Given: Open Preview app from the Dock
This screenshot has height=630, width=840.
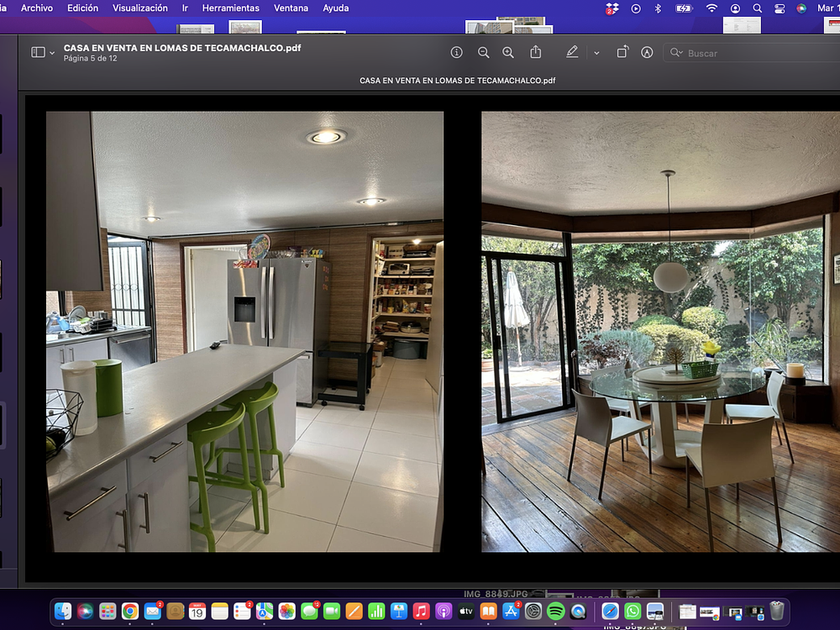Looking at the screenshot, I should pyautogui.click(x=655, y=611).
